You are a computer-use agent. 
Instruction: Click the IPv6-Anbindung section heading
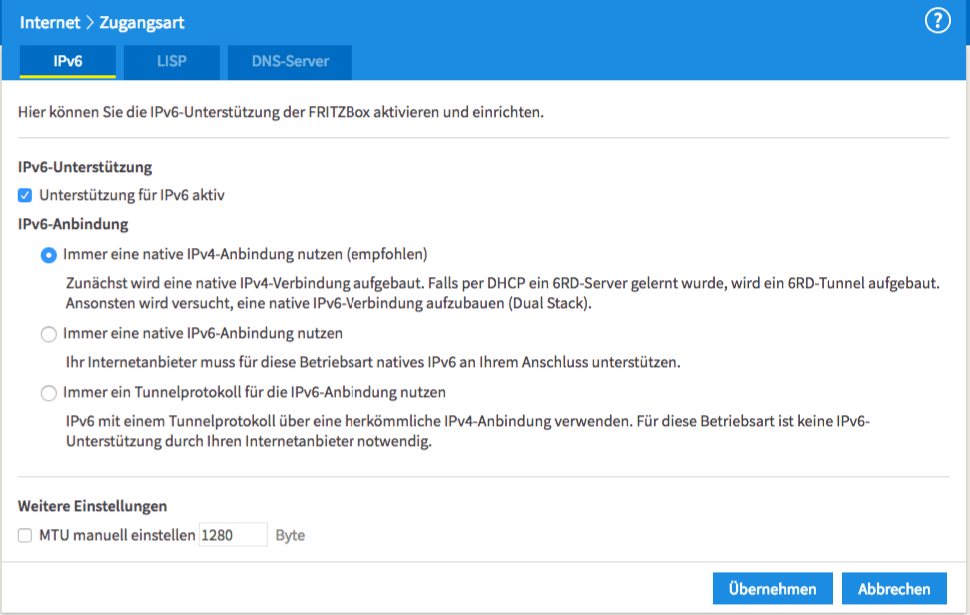click(73, 224)
